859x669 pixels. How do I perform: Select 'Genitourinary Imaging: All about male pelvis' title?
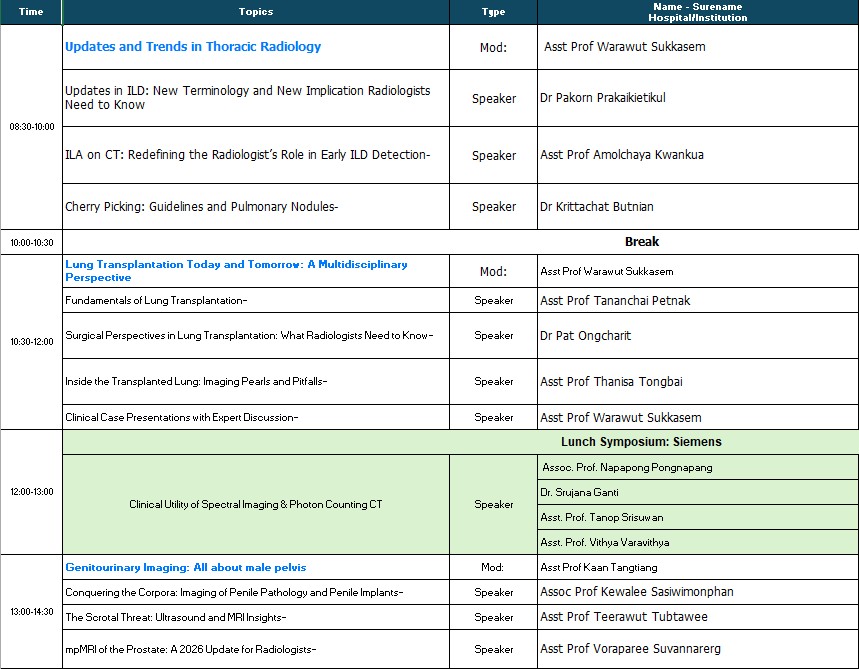coord(186,567)
